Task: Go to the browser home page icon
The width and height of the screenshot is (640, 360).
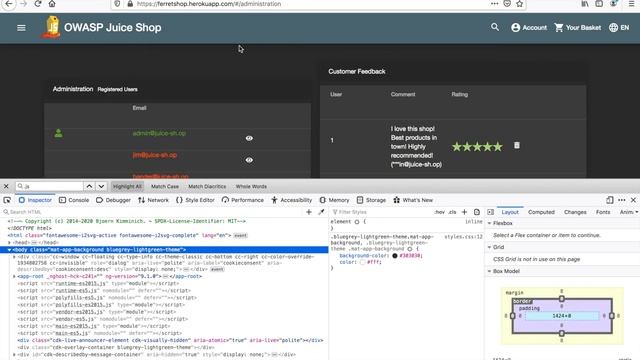Action: click(52, 4)
